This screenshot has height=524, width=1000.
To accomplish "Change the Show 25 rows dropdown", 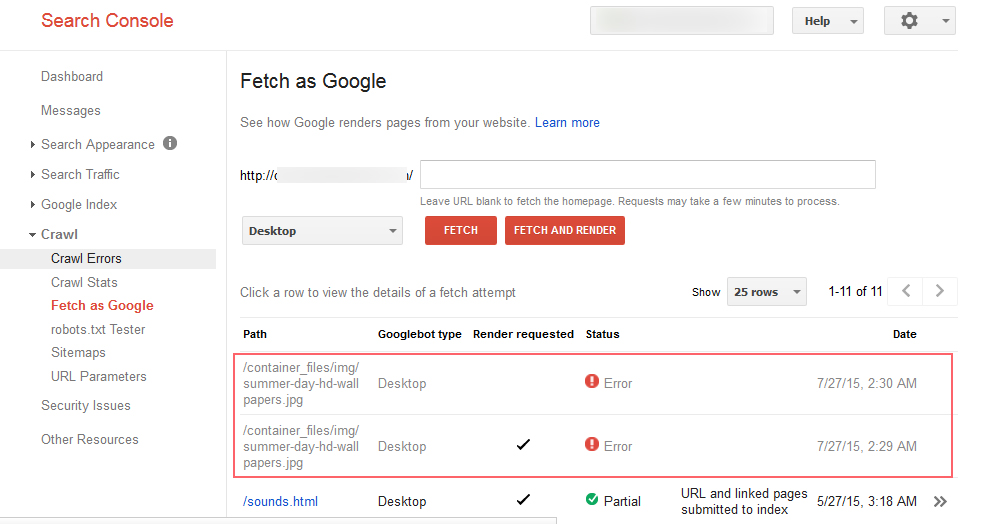I will coord(766,292).
